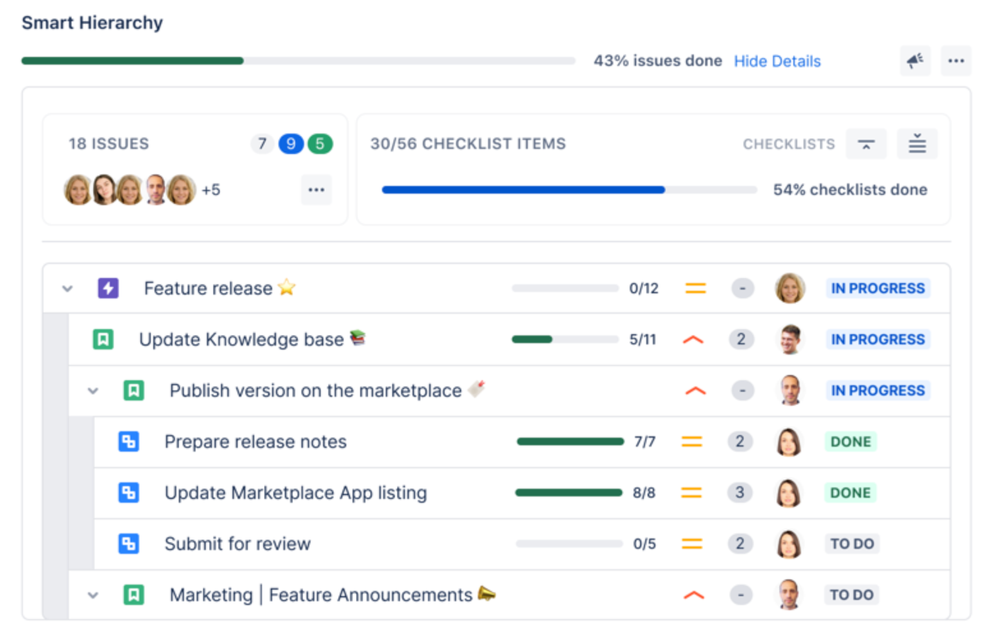Click the Hide Details link
The image size is (999, 630).
777,61
